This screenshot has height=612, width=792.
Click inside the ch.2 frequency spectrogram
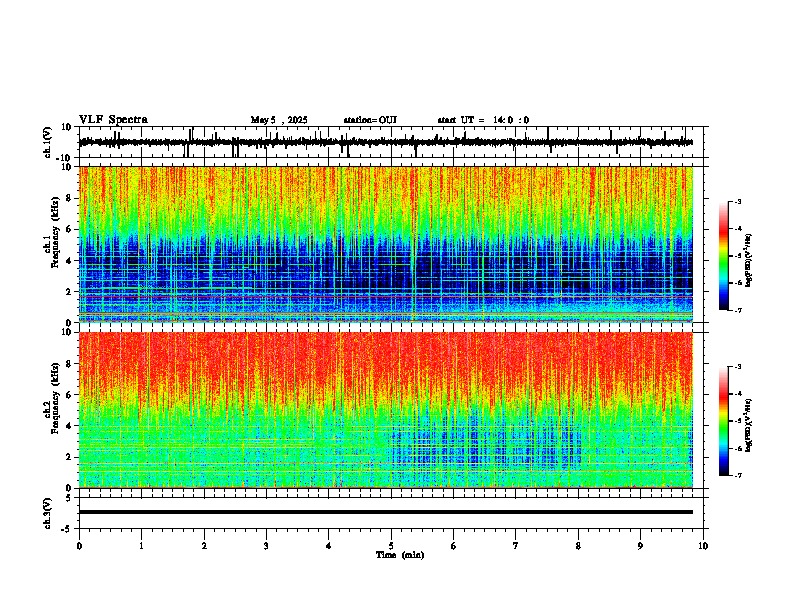tap(385, 410)
